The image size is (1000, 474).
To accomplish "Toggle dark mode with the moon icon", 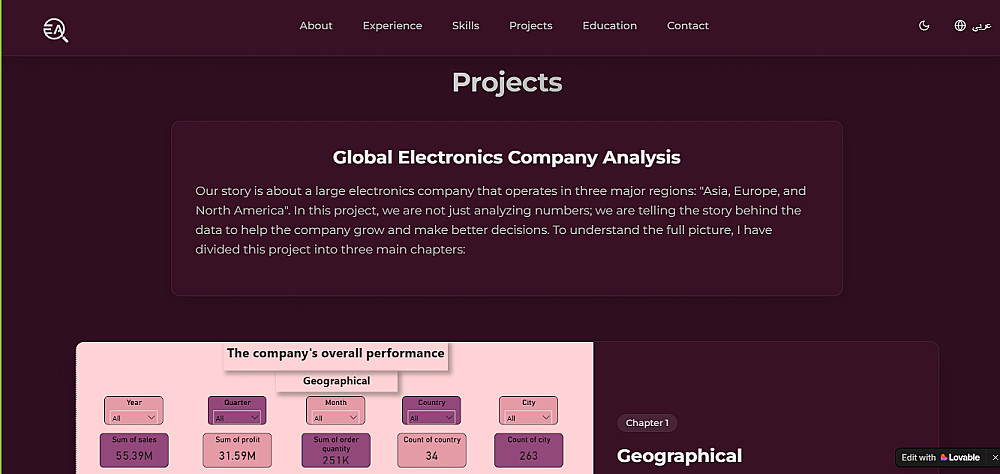I will 924,26.
